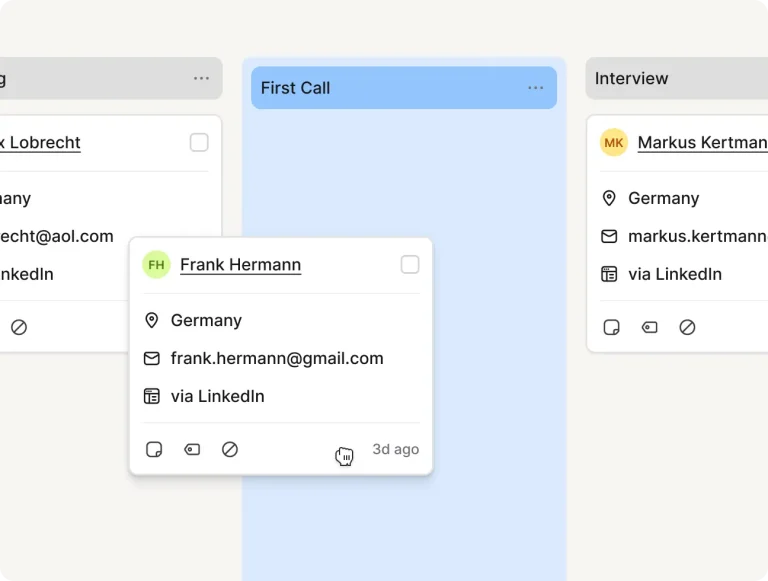Click the First Call column header
The height and width of the screenshot is (581, 768).
(295, 88)
